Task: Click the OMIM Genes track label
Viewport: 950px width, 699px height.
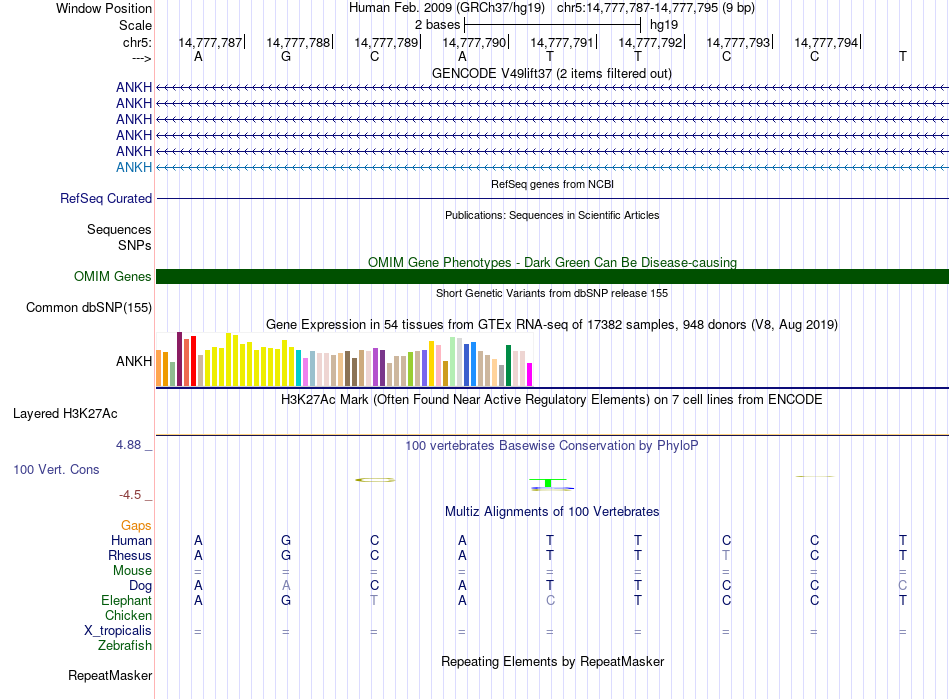Action: pos(113,277)
